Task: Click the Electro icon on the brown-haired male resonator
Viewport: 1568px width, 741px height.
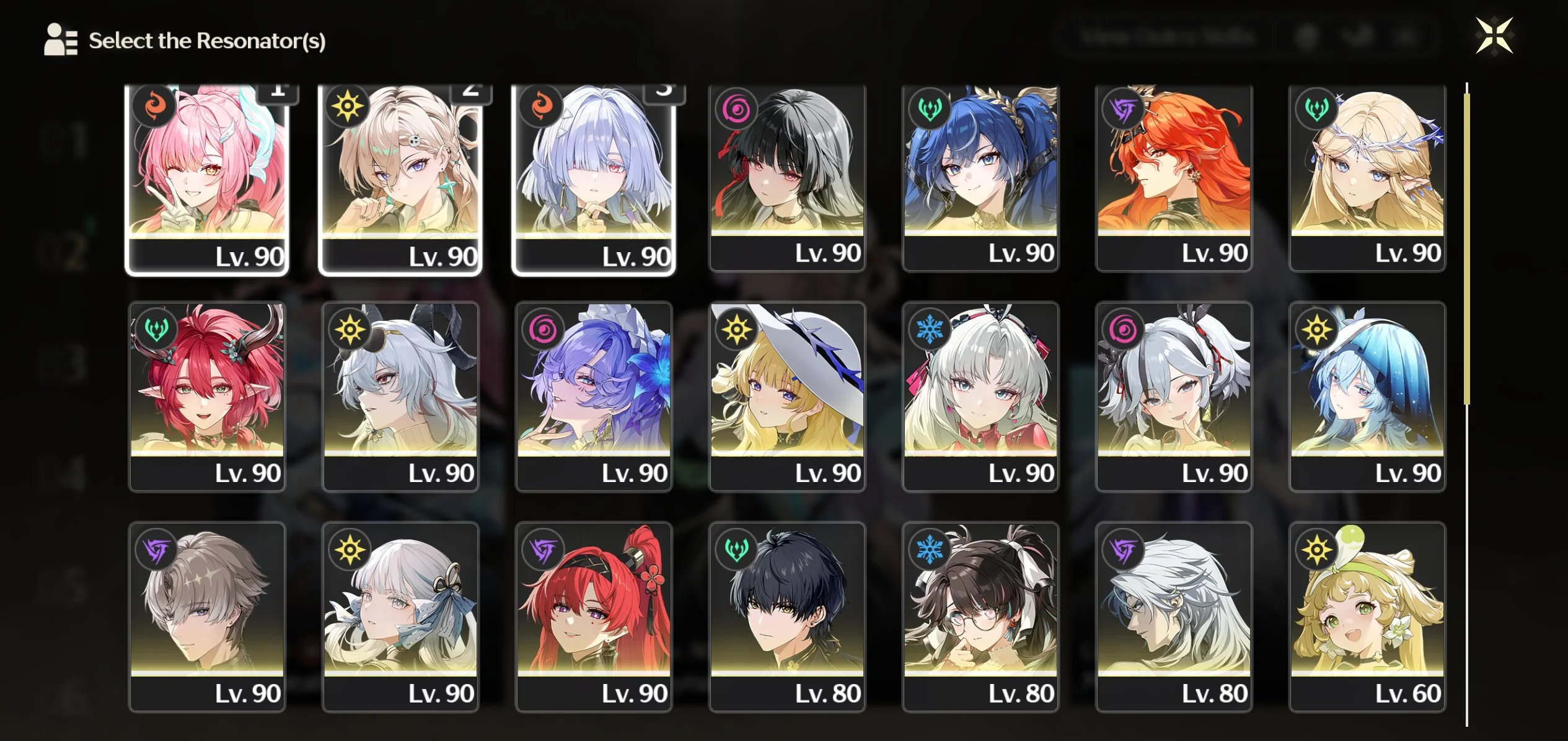Action: click(x=156, y=549)
